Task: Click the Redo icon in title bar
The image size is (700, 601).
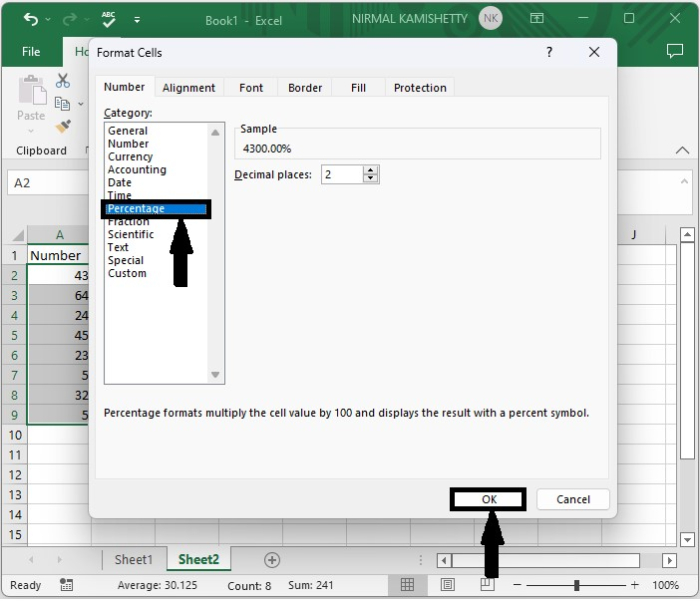Action: click(70, 19)
